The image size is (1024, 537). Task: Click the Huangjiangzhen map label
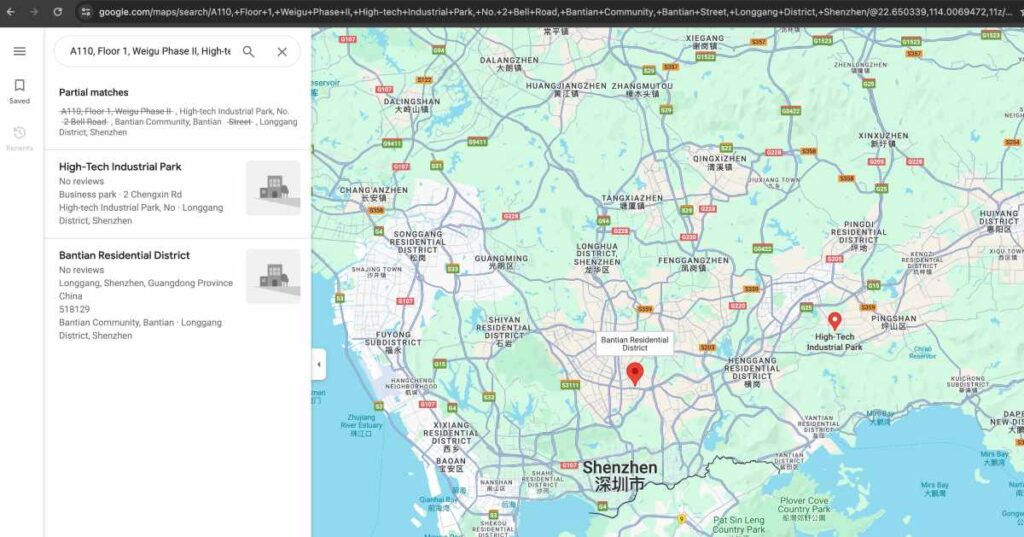(566, 90)
